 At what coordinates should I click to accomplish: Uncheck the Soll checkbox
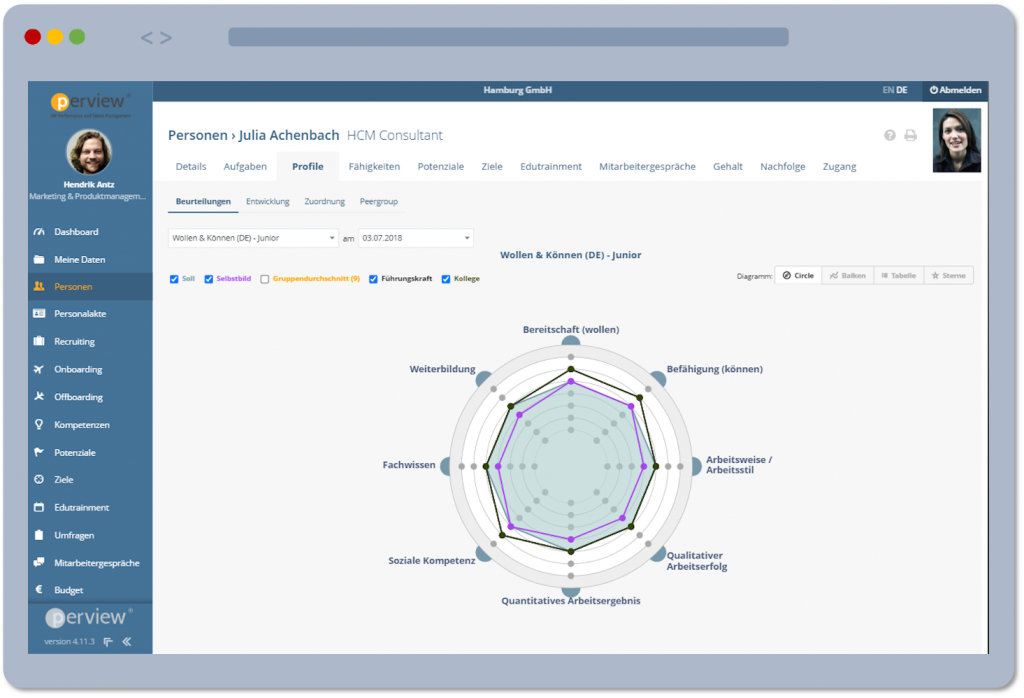coord(174,279)
